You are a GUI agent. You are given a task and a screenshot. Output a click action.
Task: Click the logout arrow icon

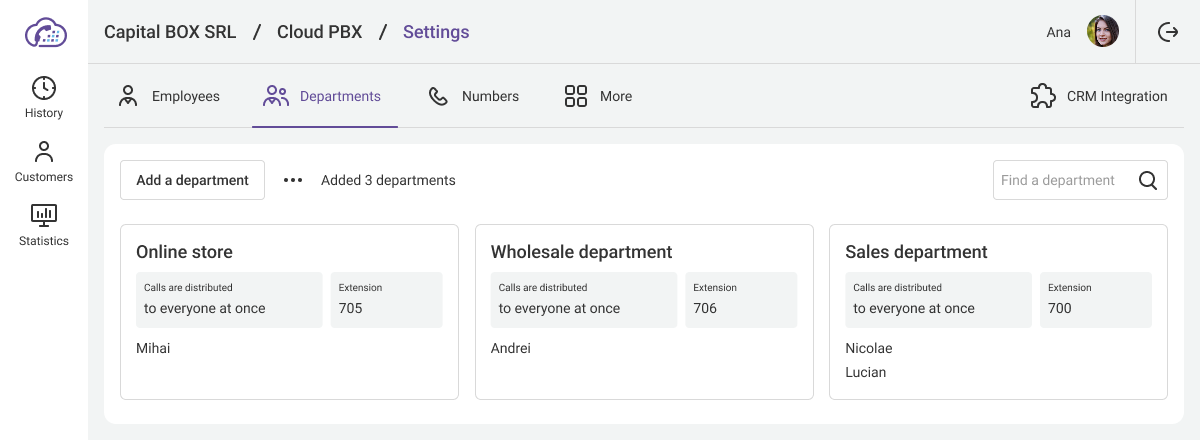pos(1167,32)
